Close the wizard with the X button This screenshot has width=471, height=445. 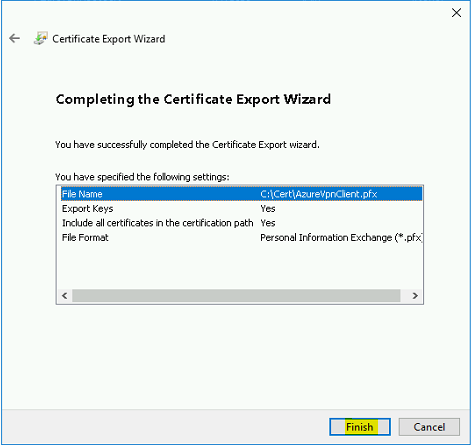[456, 13]
